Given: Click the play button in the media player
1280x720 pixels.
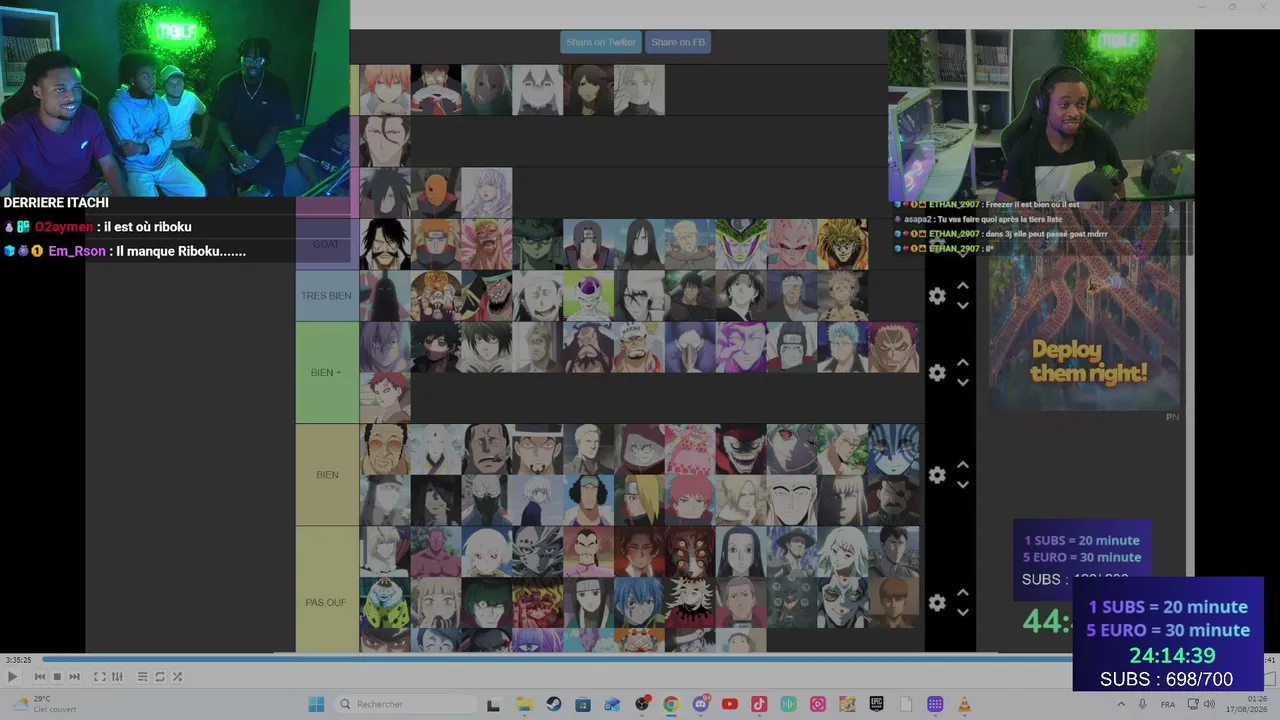Looking at the screenshot, I should (x=12, y=677).
